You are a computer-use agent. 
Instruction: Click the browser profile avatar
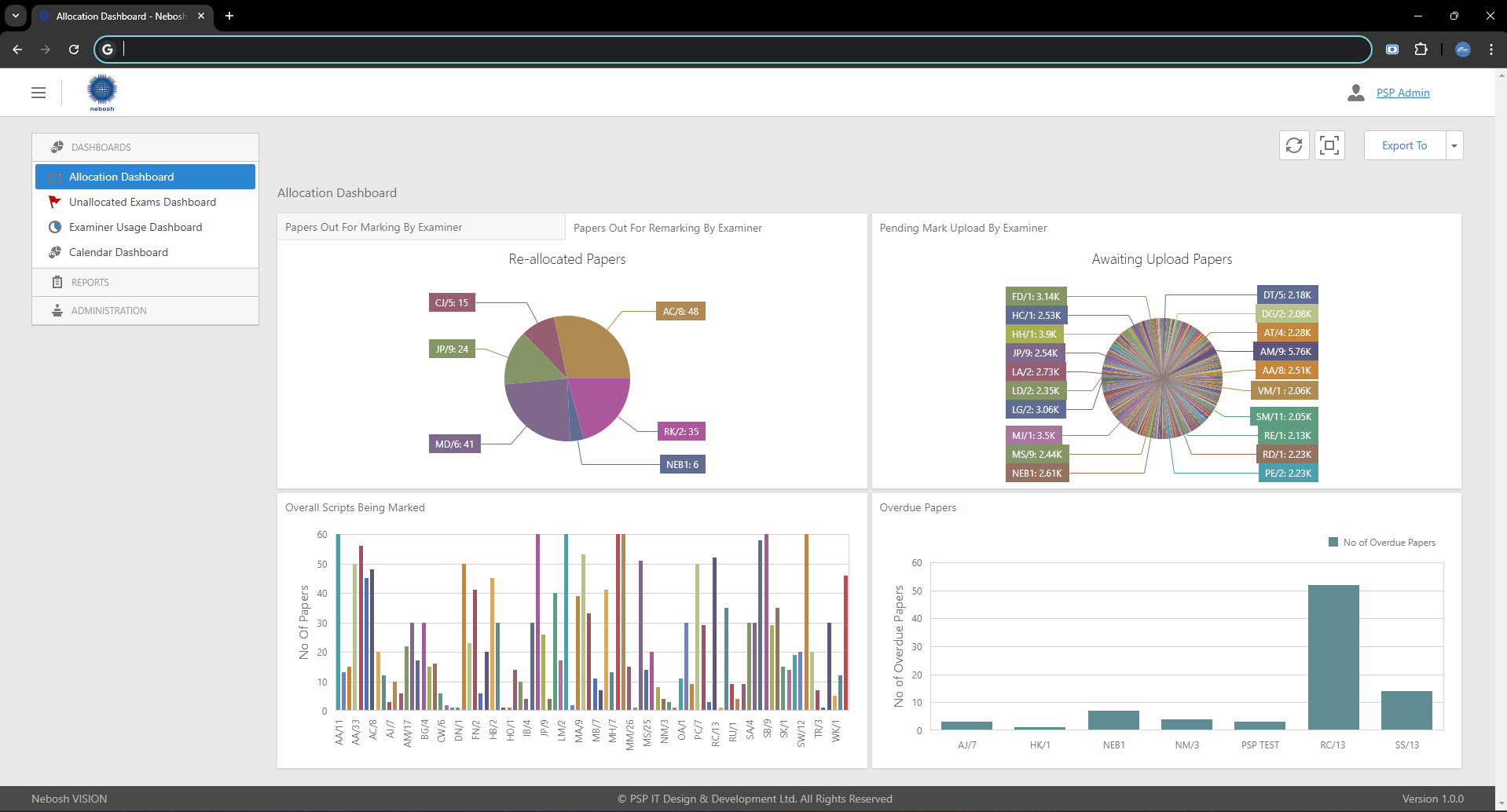click(1462, 49)
